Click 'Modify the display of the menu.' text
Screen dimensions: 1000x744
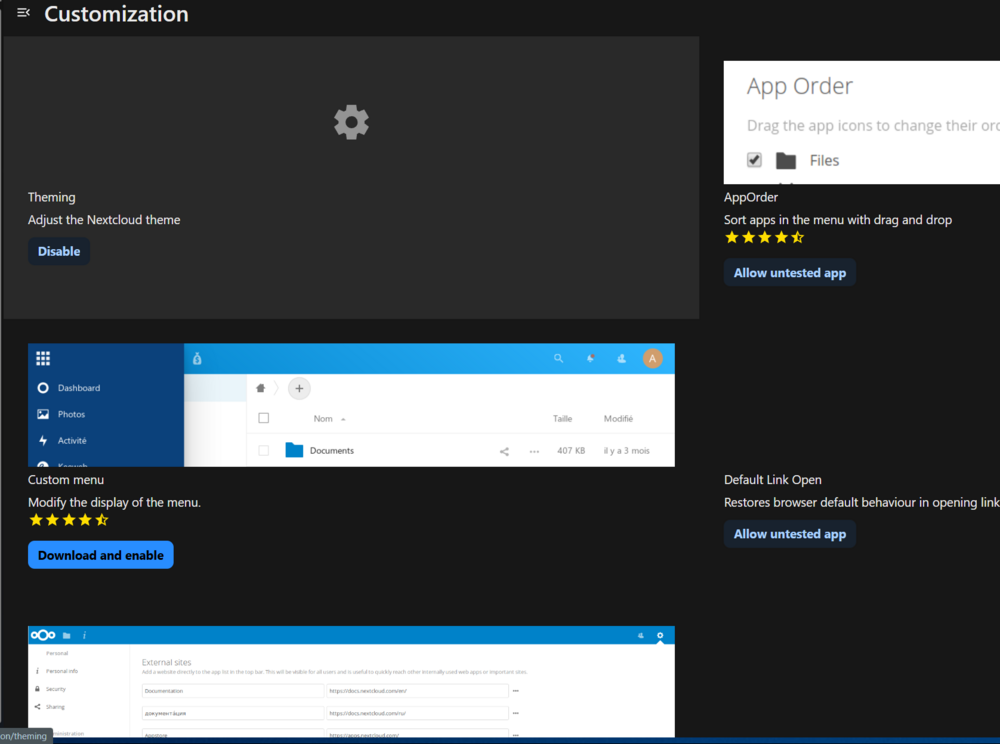coord(114,502)
